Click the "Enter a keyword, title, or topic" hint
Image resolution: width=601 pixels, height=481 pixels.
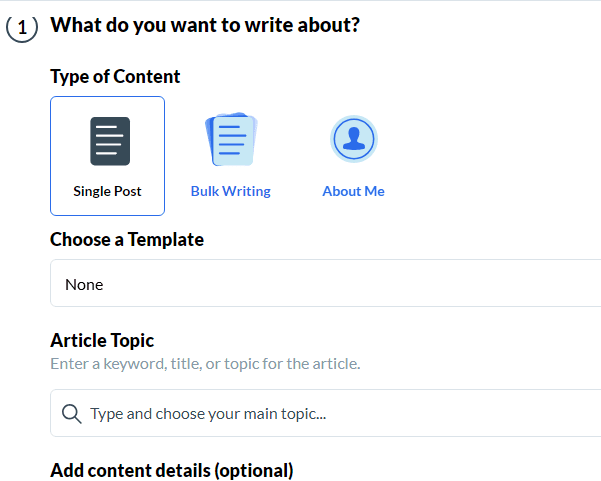[205, 363]
